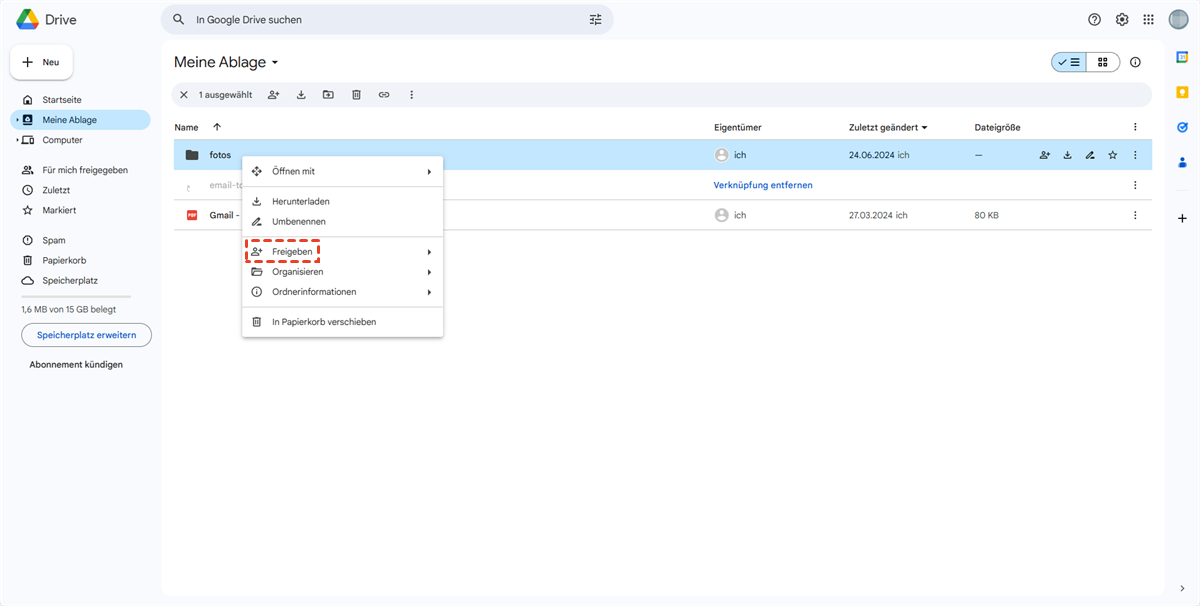Open Google Keep side panel icon

pos(1182,92)
